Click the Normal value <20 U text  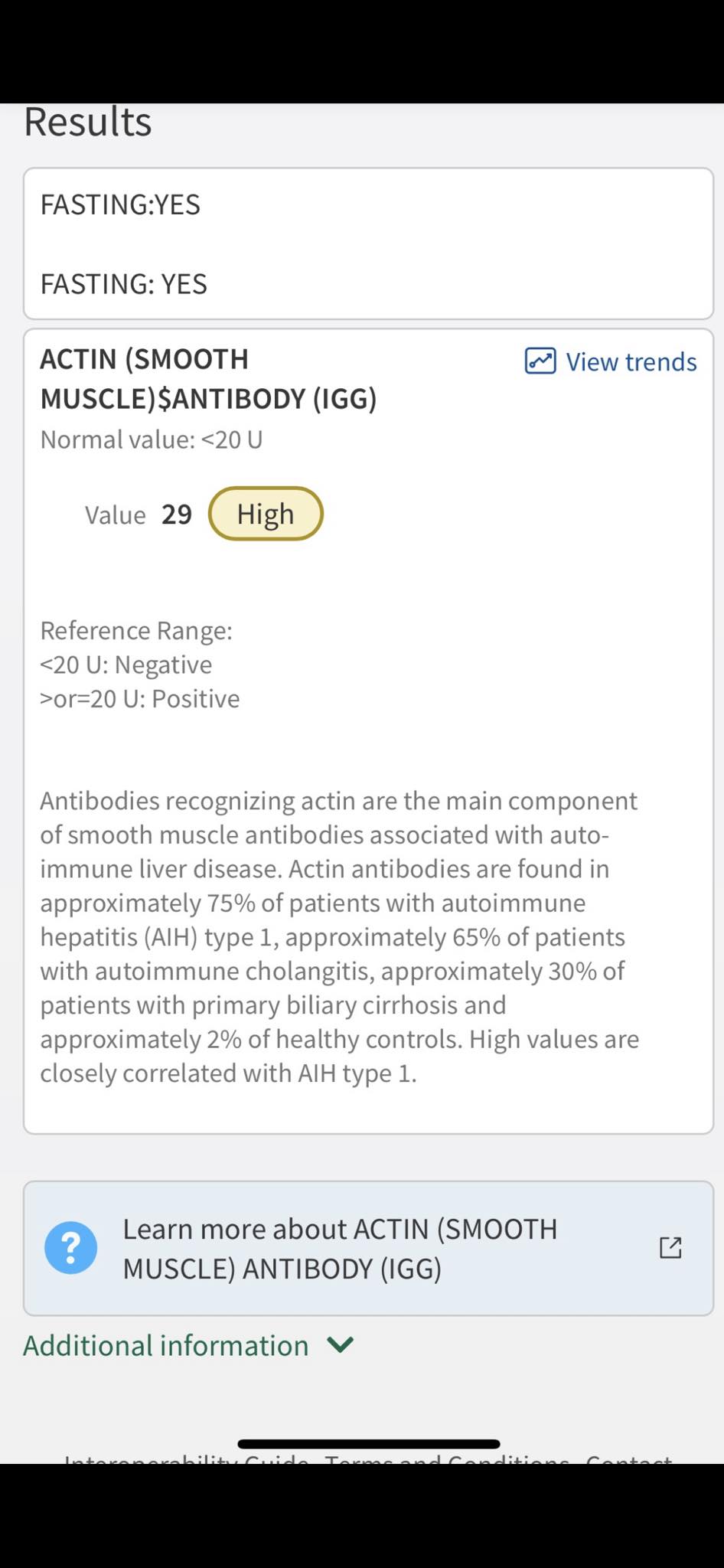(x=152, y=439)
